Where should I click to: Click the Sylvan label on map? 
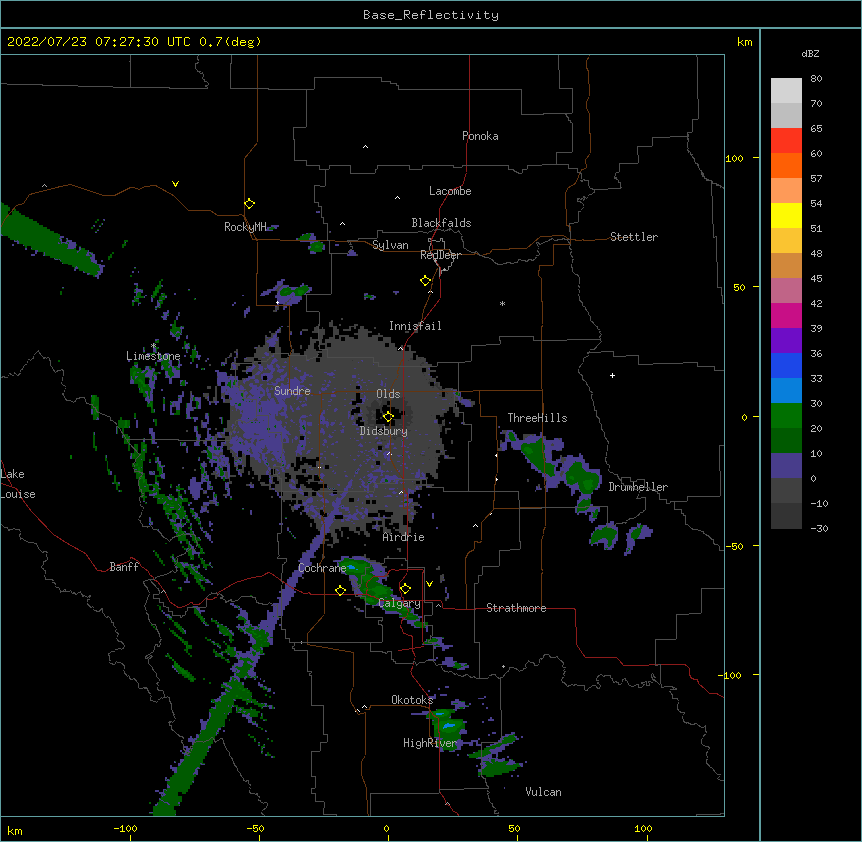pyautogui.click(x=390, y=245)
